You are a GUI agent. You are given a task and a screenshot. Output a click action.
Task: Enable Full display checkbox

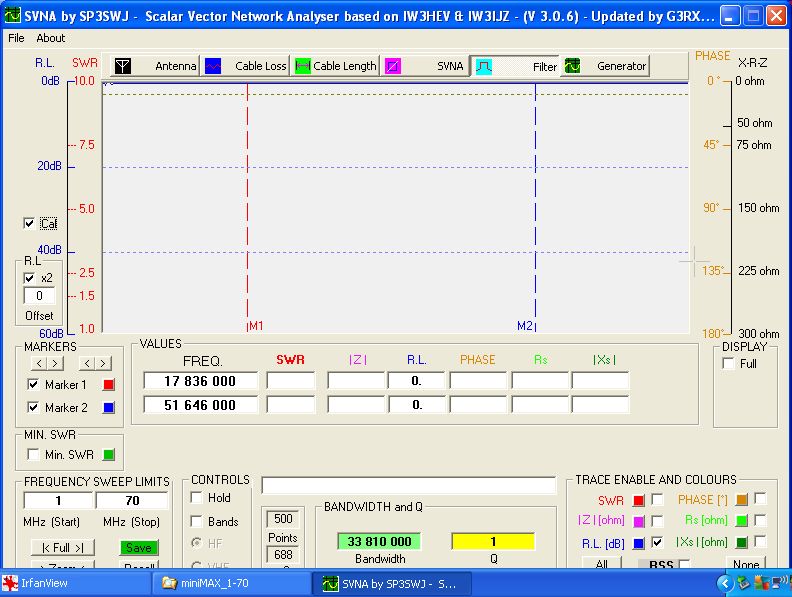(x=728, y=364)
